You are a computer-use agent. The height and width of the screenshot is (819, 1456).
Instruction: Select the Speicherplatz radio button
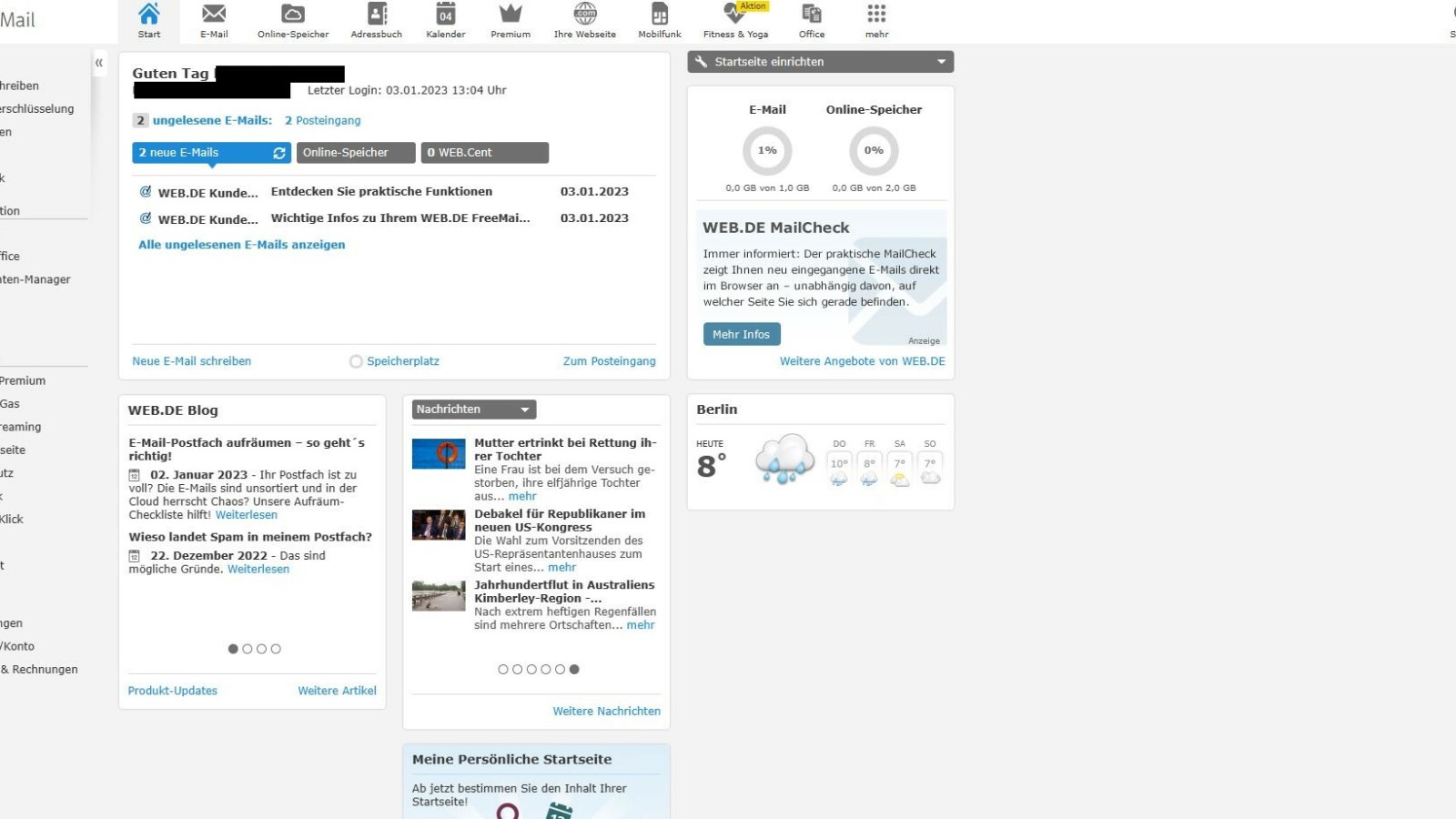356,361
